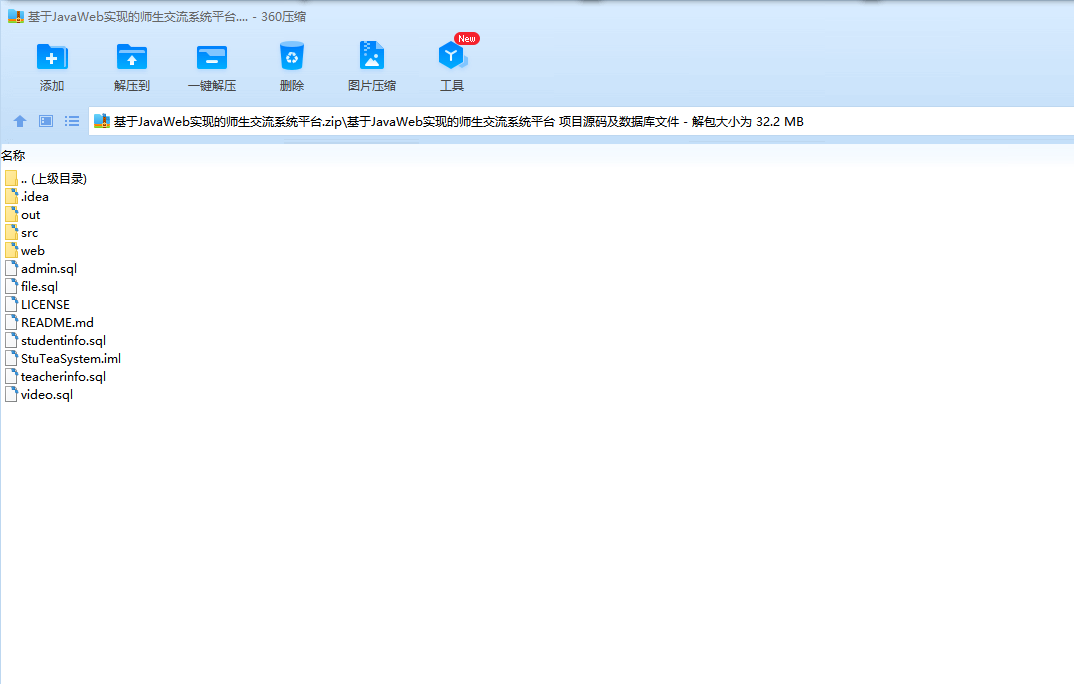Click the 解压到 (Extract to) toolbar icon
Image resolution: width=1074 pixels, height=684 pixels.
click(132, 57)
